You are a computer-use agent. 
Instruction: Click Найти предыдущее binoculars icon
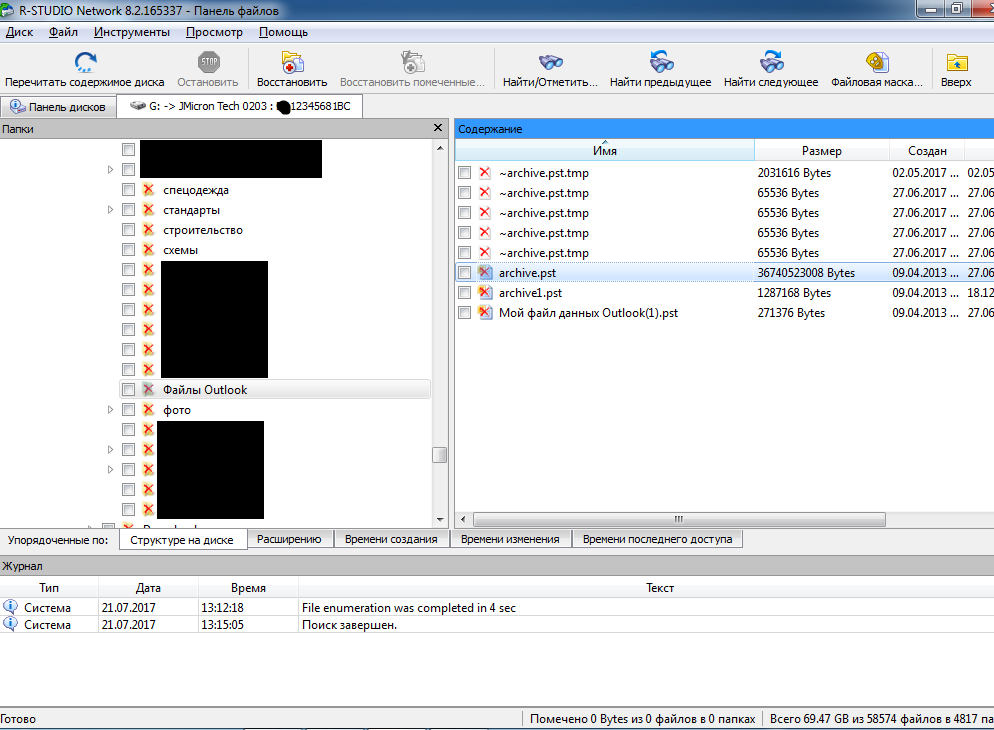pyautogui.click(x=661, y=62)
